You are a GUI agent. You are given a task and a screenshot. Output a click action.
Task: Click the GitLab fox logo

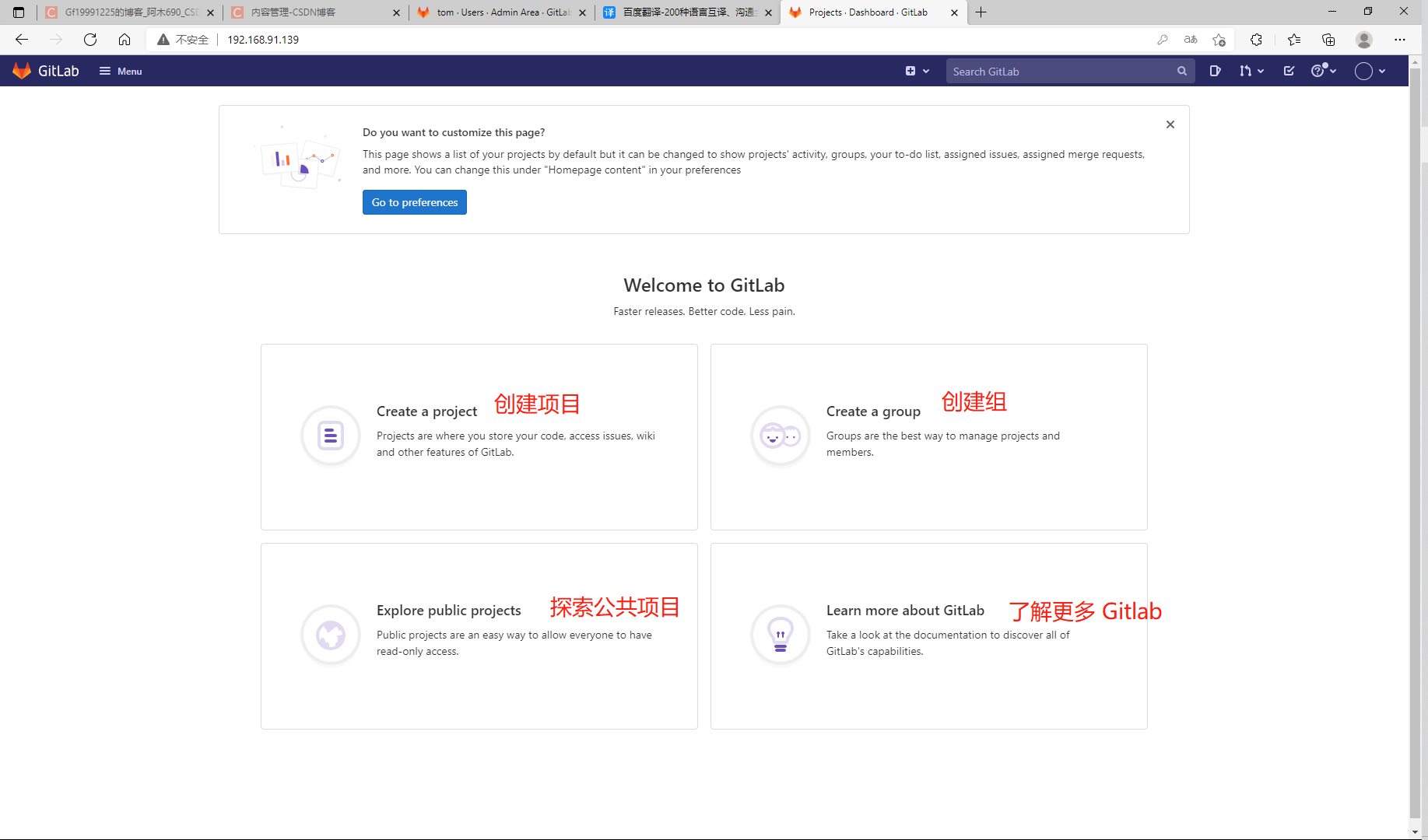click(x=22, y=71)
